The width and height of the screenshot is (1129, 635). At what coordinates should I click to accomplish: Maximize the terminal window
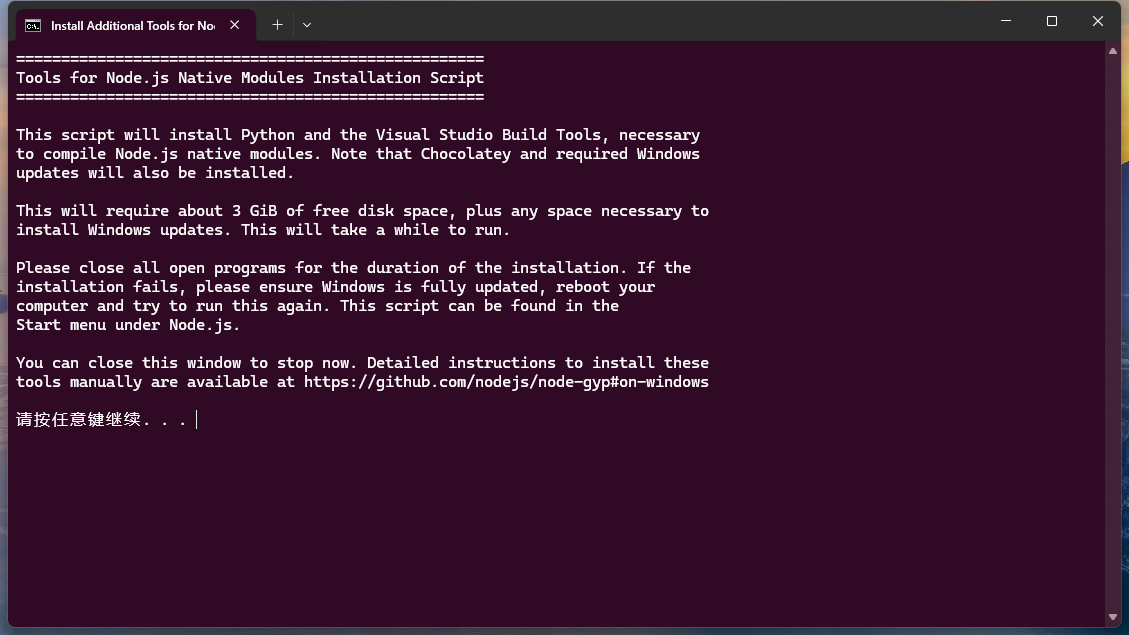tap(1052, 21)
